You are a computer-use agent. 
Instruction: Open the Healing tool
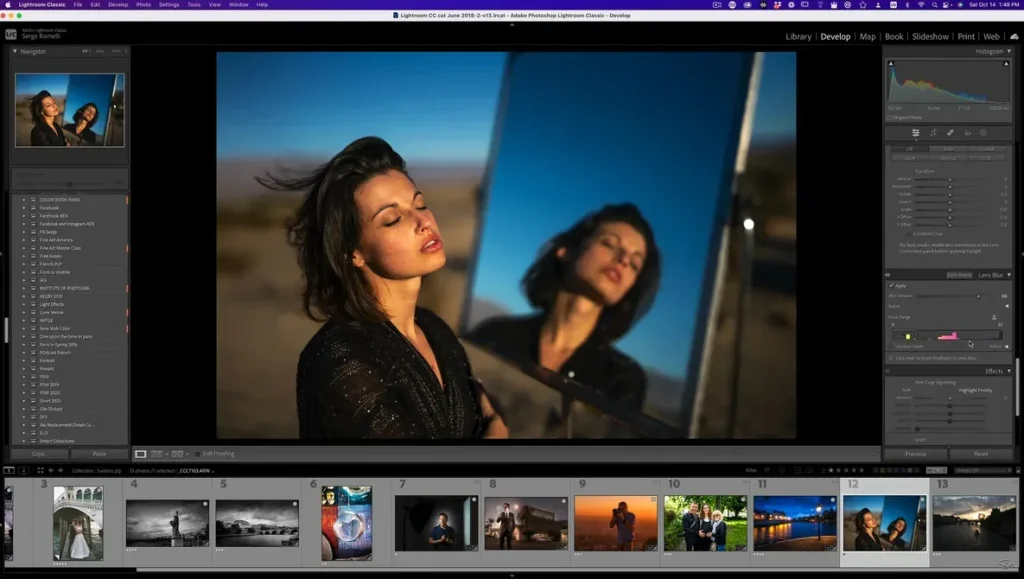click(x=950, y=132)
